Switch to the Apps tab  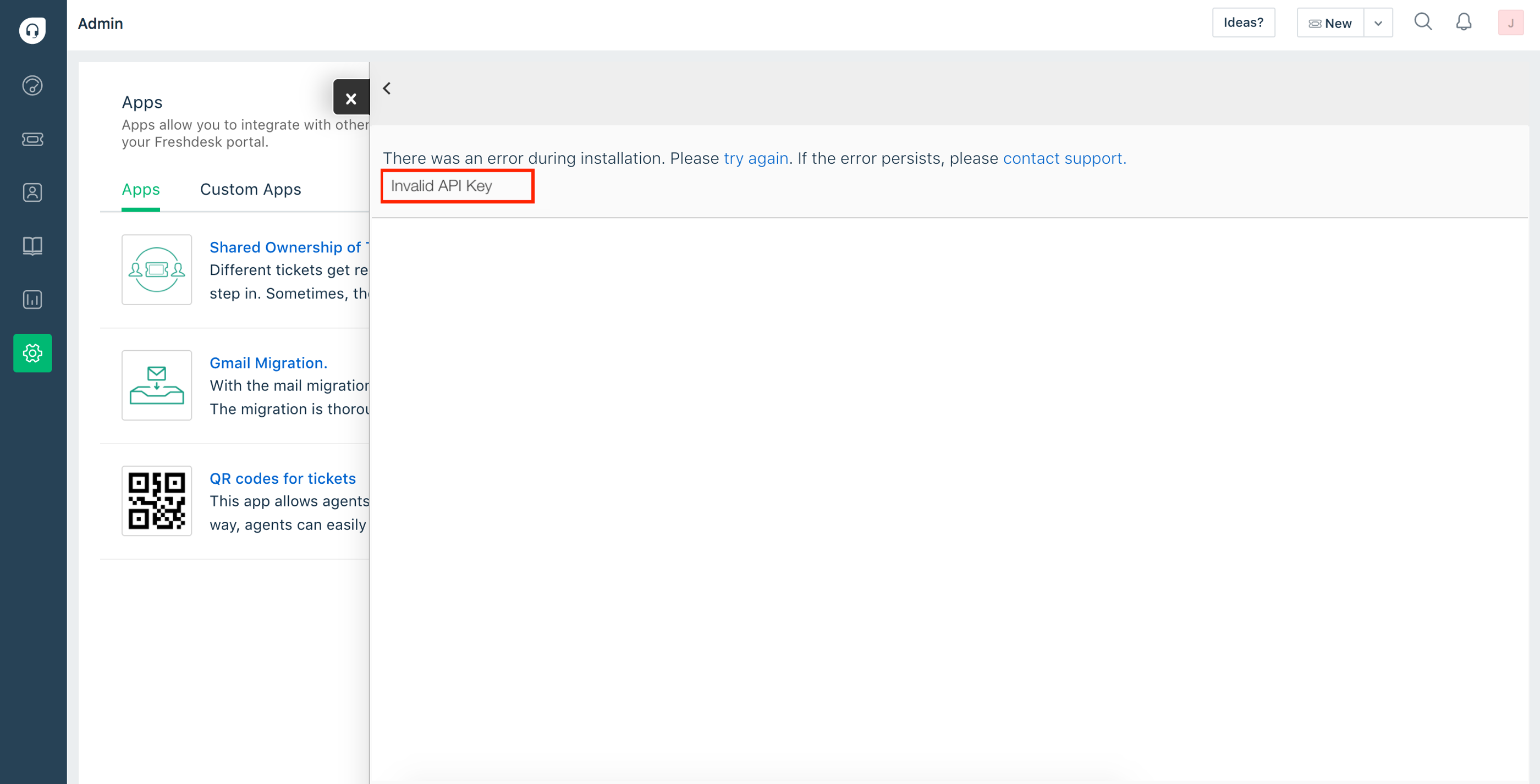tap(140, 190)
